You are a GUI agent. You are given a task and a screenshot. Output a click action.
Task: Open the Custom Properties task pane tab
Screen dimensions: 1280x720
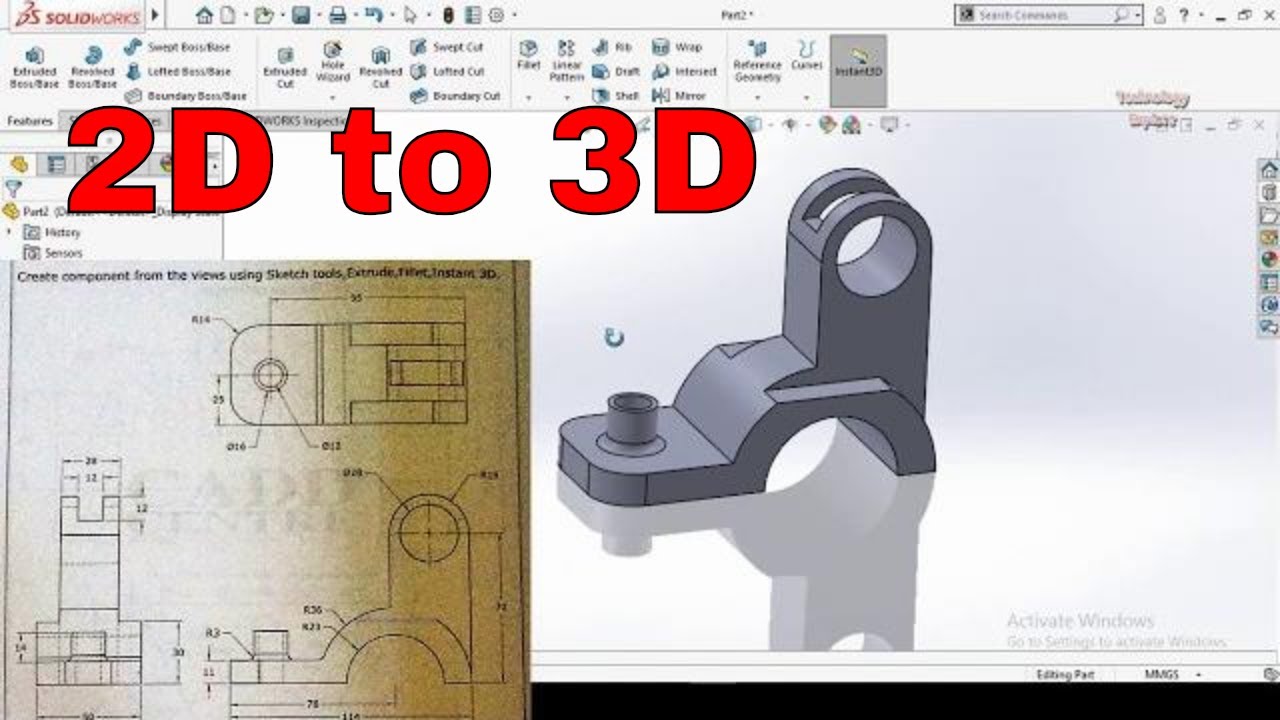(x=1269, y=282)
